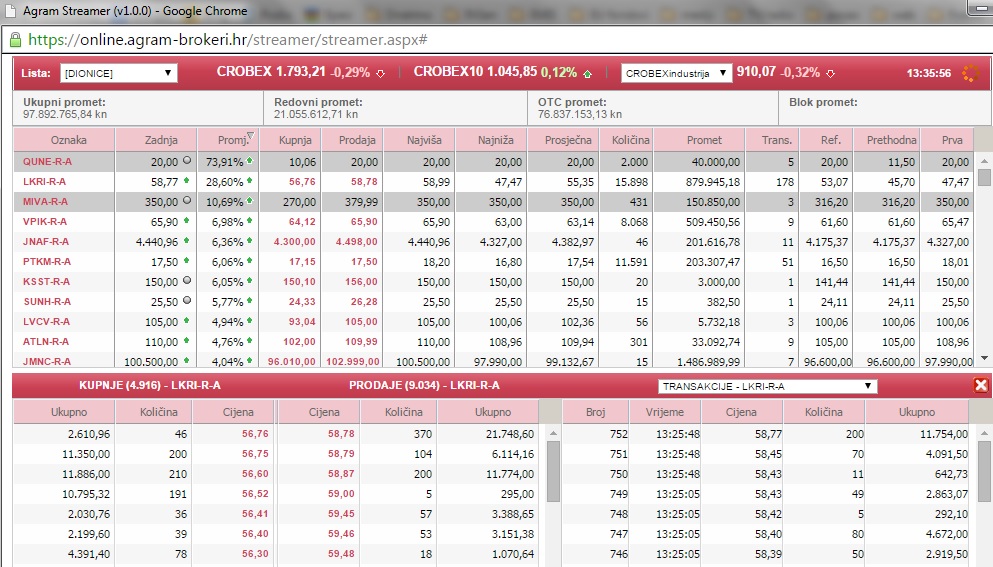Click the scroll-down arrow of the stock list
The height and width of the screenshot is (567, 993).
[984, 358]
